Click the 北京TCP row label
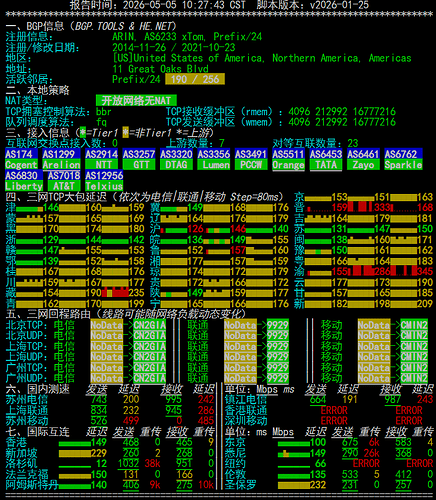 click(27, 325)
